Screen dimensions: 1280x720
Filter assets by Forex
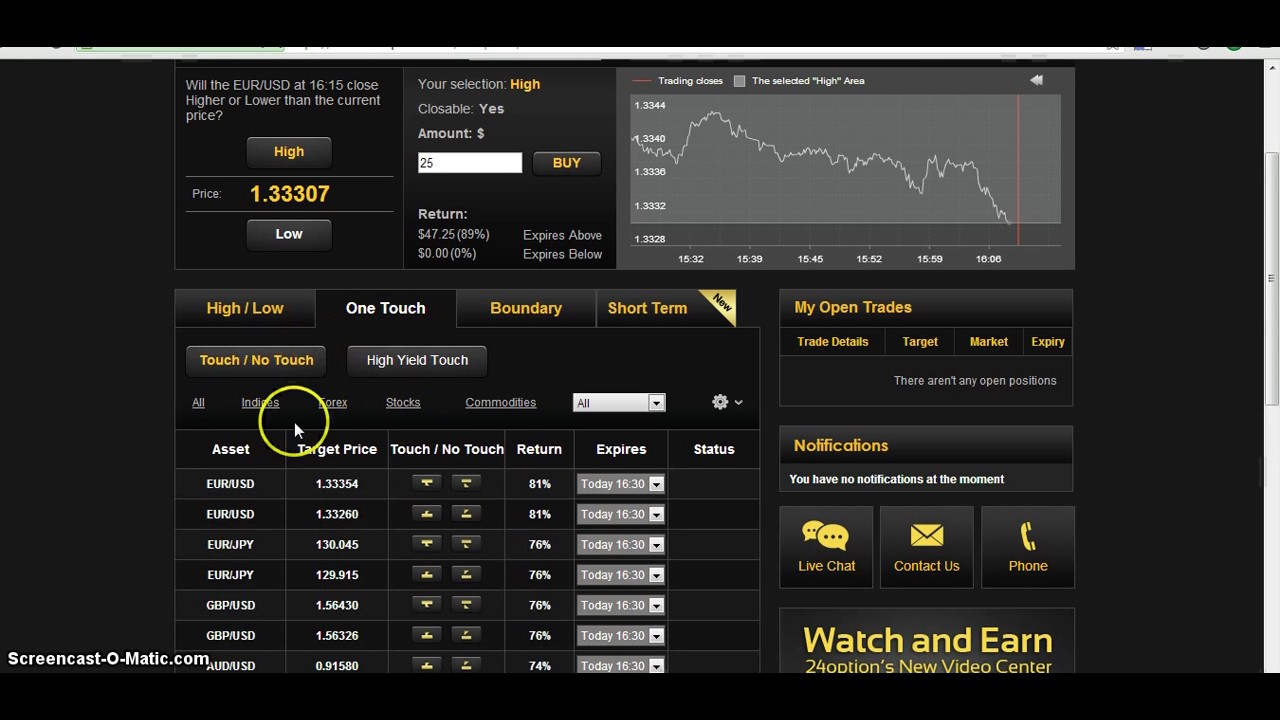(x=333, y=403)
